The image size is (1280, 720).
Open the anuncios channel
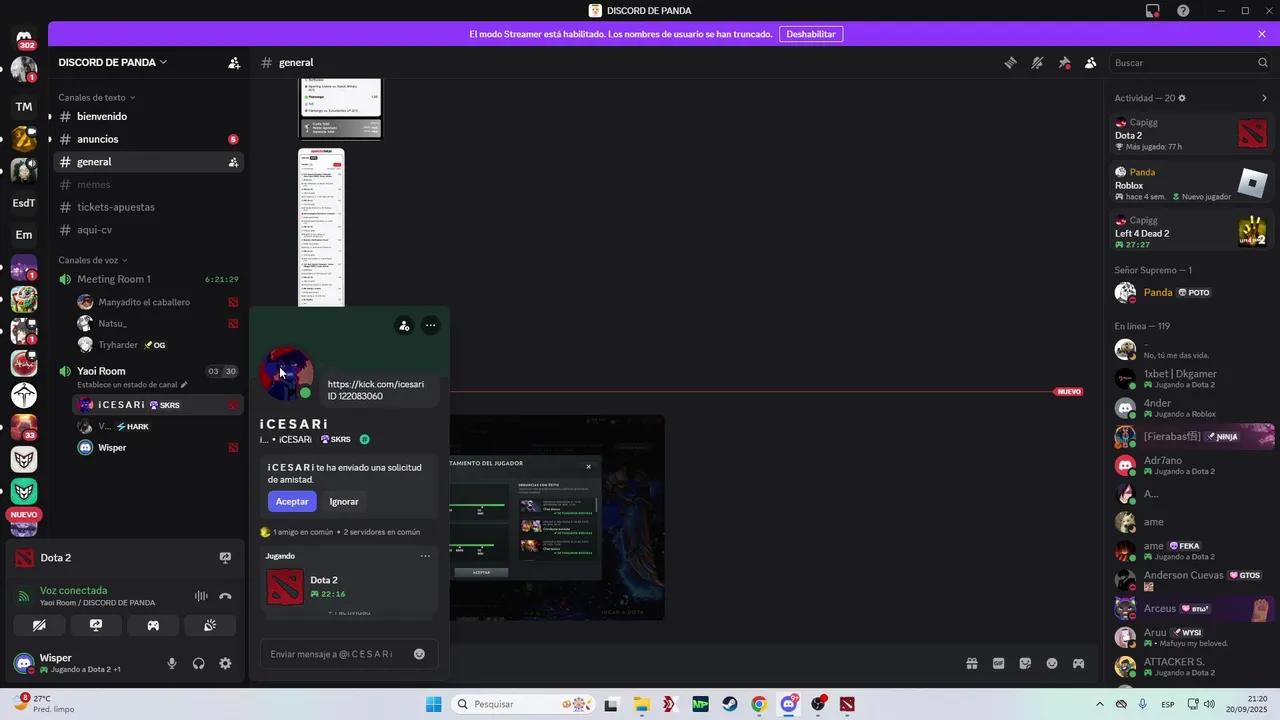coord(148,139)
